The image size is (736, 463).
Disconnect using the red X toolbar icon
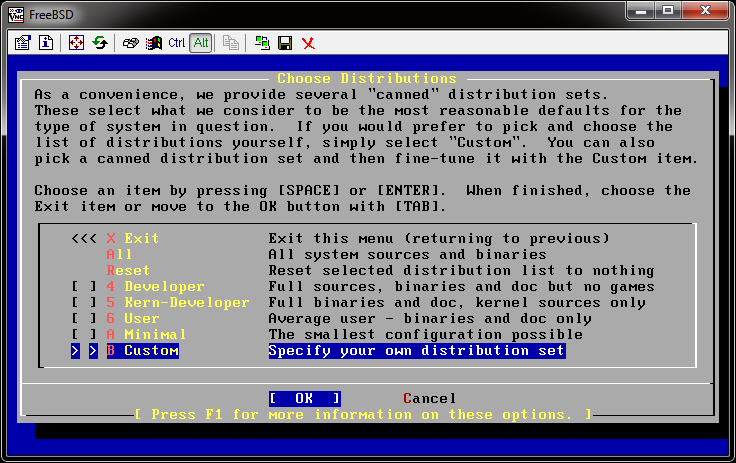point(308,44)
